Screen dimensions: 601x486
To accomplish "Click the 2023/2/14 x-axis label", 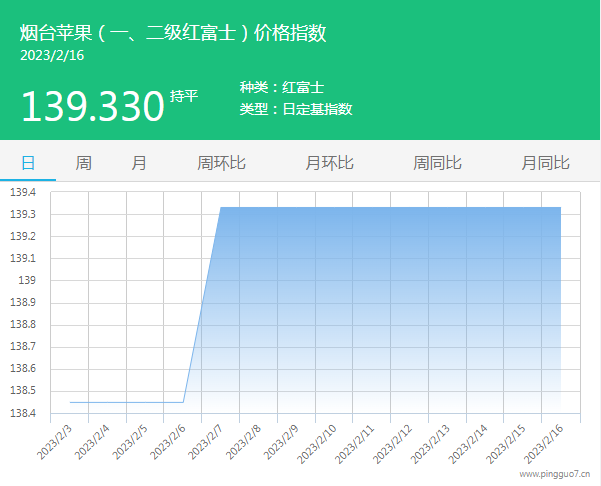I will (x=468, y=444).
